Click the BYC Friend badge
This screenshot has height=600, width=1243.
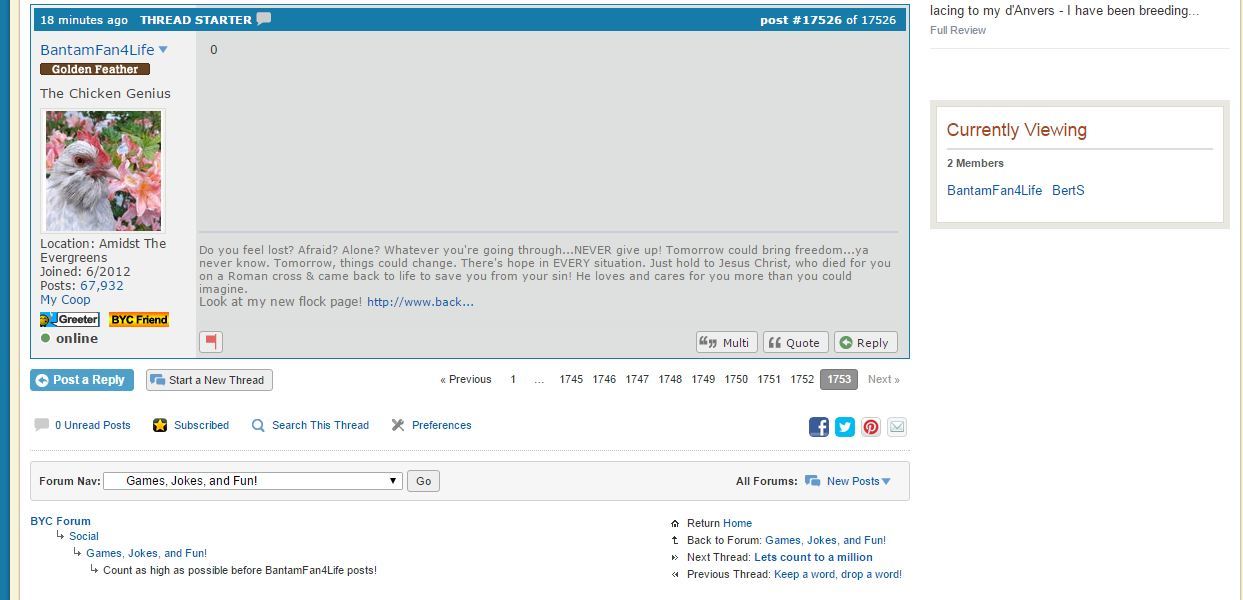click(x=139, y=319)
